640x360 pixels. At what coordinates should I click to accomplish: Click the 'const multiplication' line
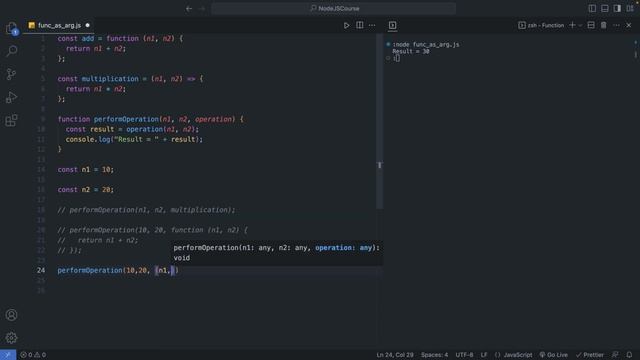pos(130,79)
